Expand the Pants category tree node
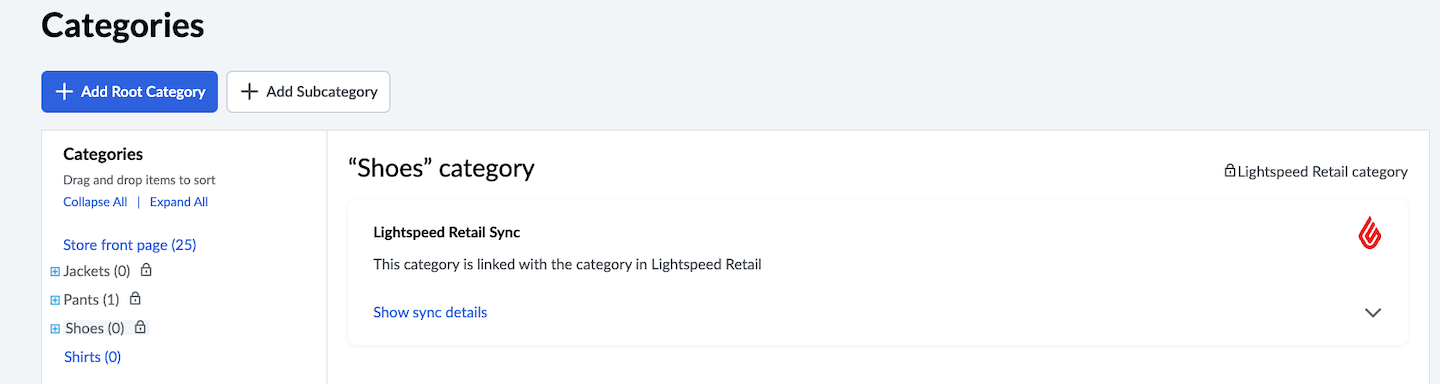Screen dimensions: 1440x384 click(x=55, y=300)
